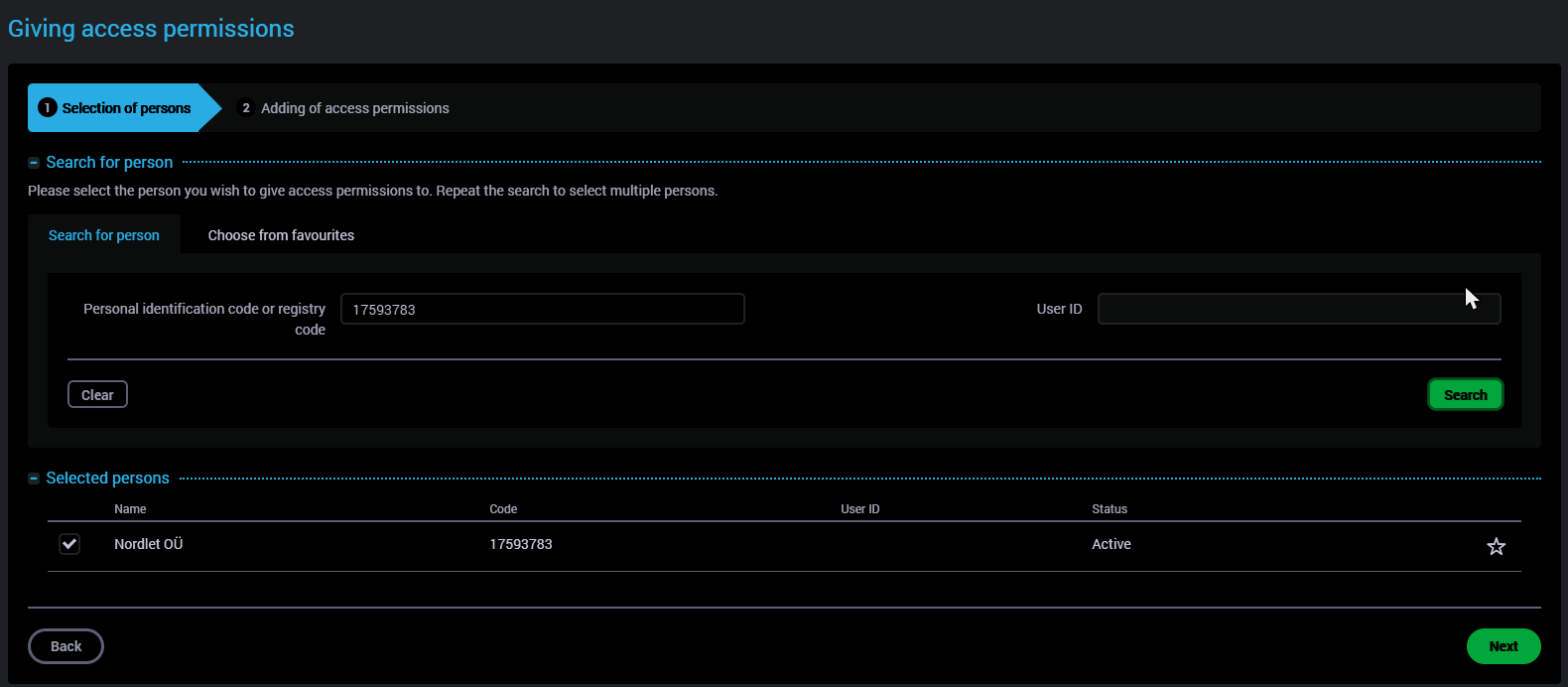The image size is (1568, 687).
Task: Open step 2 Adding of access permissions
Action: [343, 108]
